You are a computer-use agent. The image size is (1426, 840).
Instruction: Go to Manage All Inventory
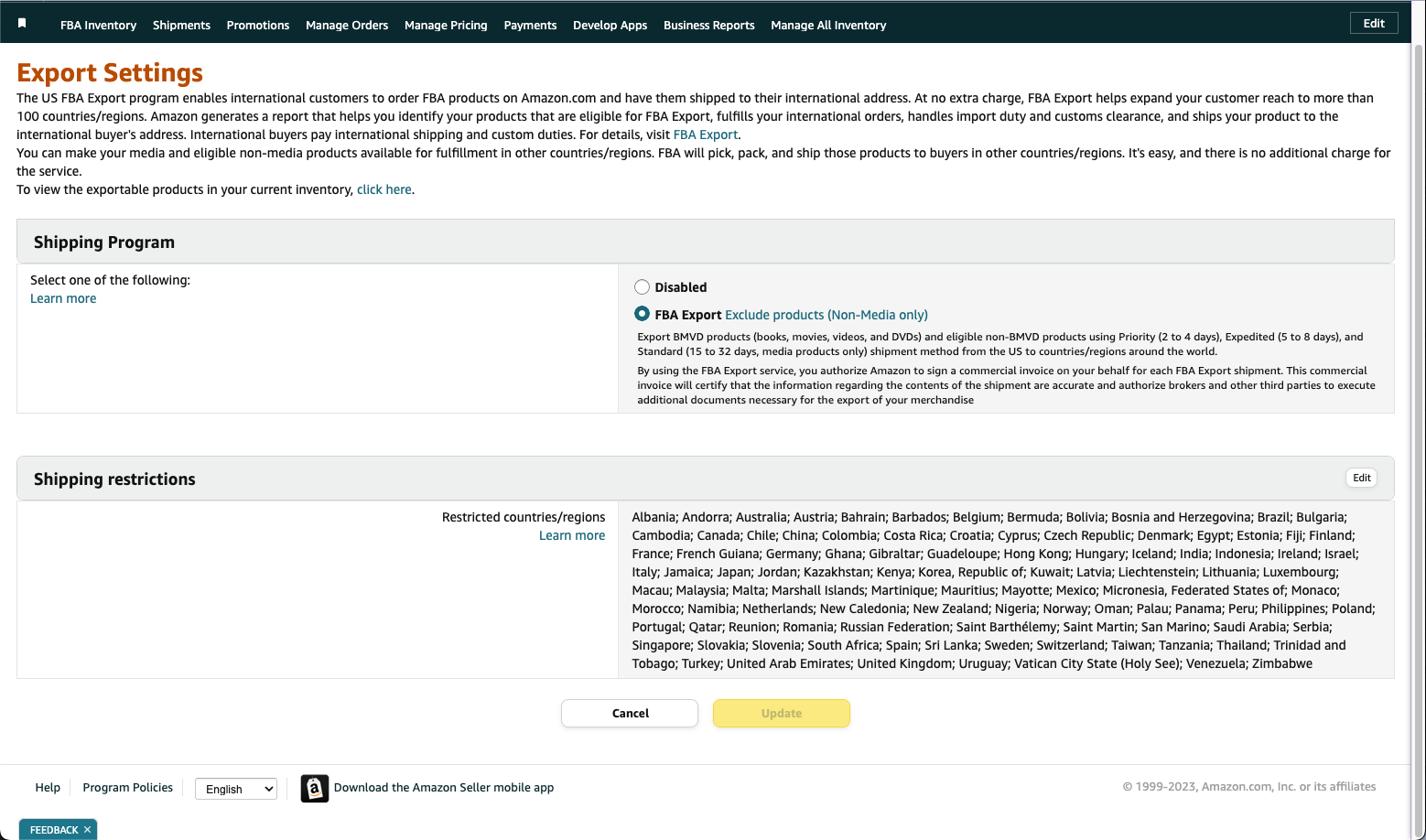point(828,25)
